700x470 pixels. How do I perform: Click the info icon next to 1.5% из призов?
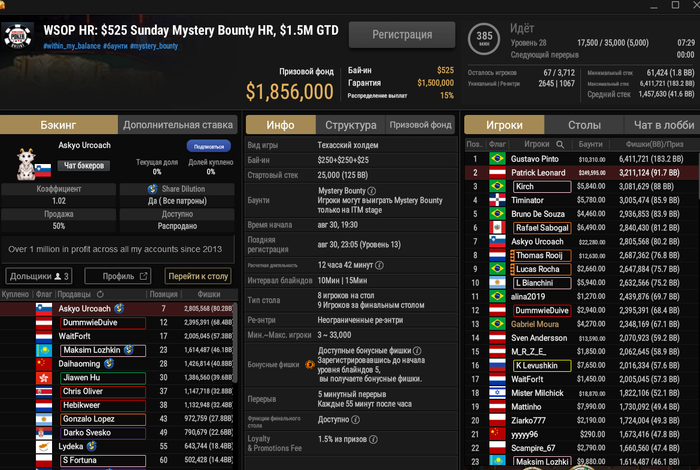[373, 439]
